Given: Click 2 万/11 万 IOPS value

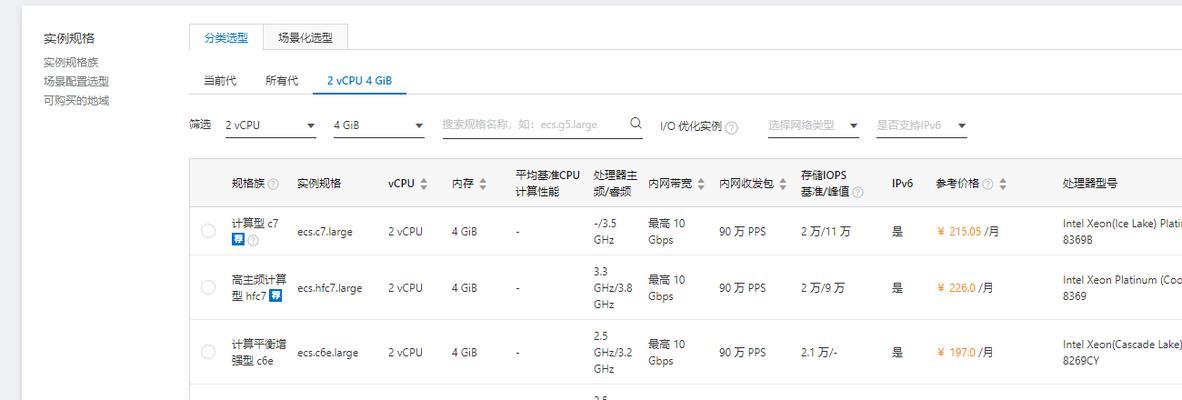Looking at the screenshot, I should (x=825, y=232).
